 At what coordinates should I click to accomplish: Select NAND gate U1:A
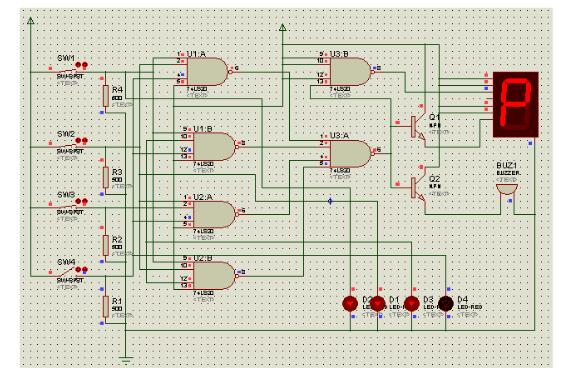pos(207,71)
